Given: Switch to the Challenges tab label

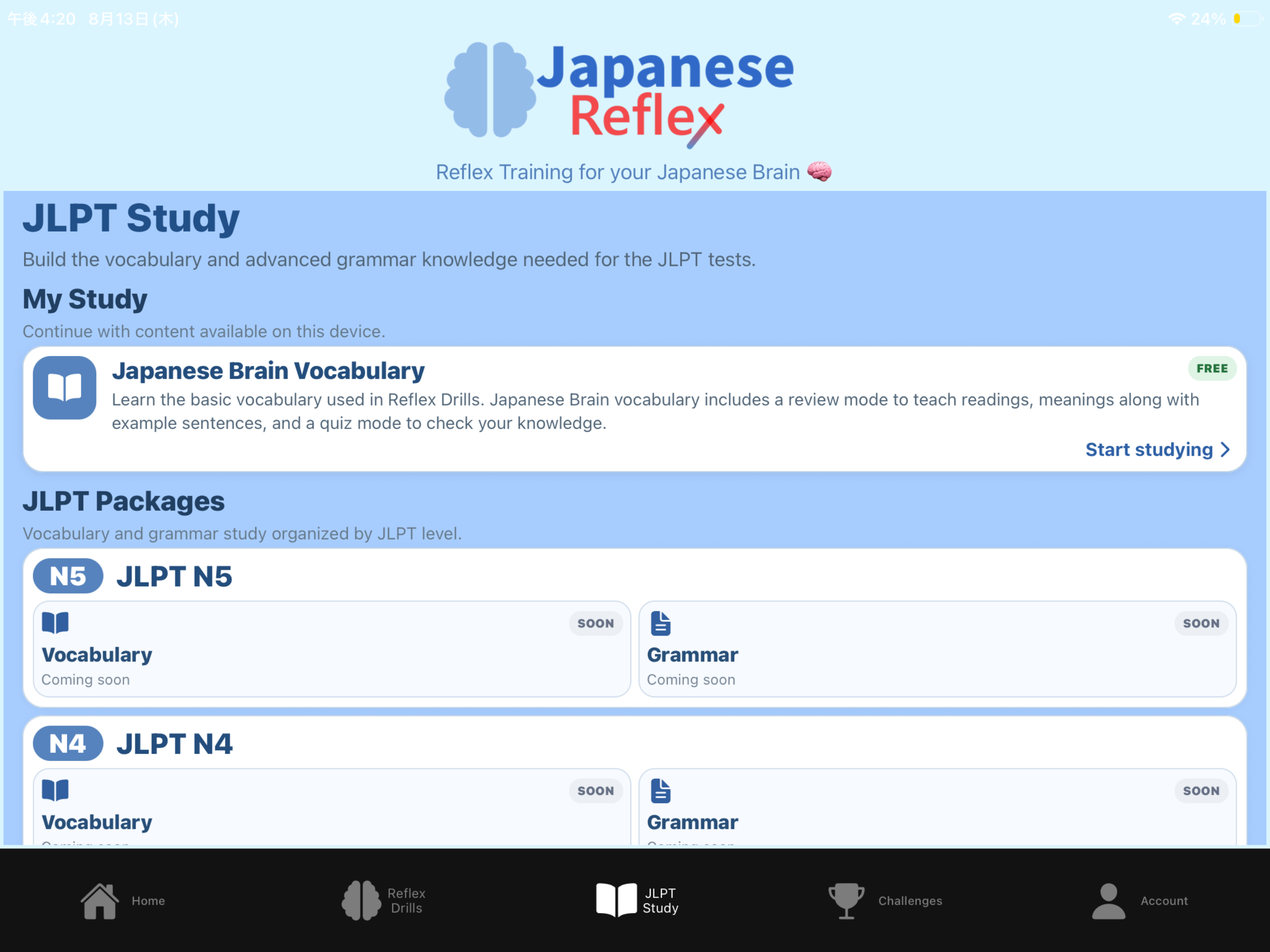Looking at the screenshot, I should click(910, 901).
